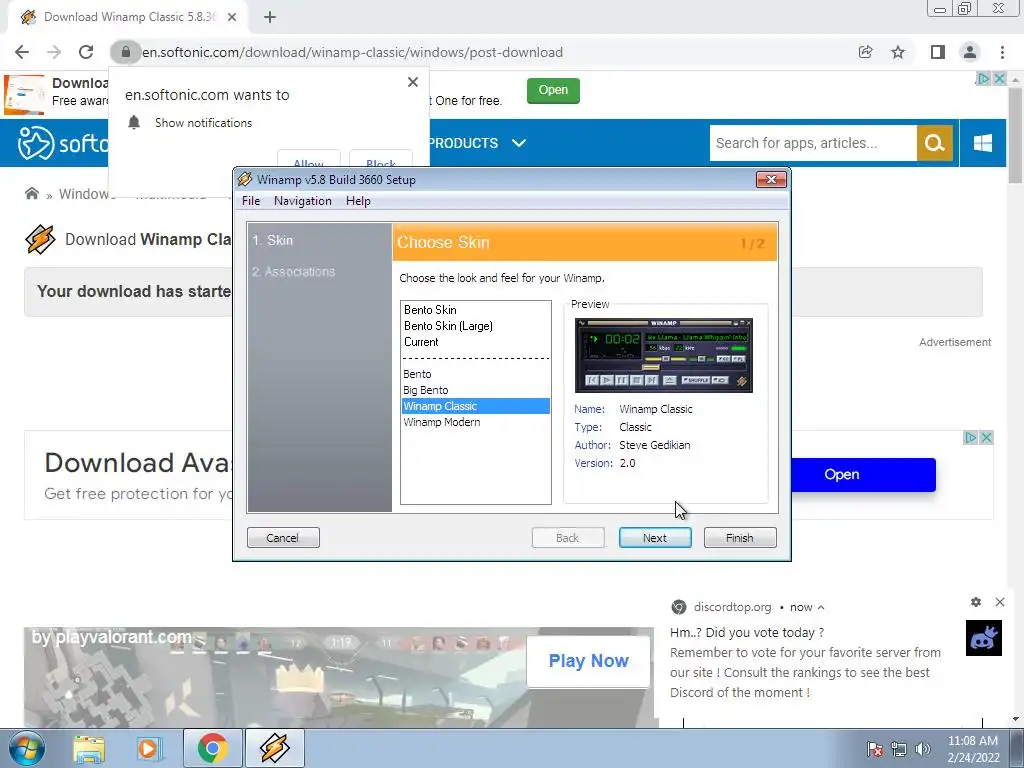Bookmark this page with the star icon

click(x=898, y=52)
